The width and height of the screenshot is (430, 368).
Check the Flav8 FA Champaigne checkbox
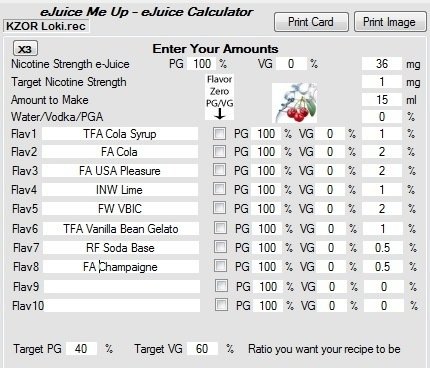[x=221, y=266]
